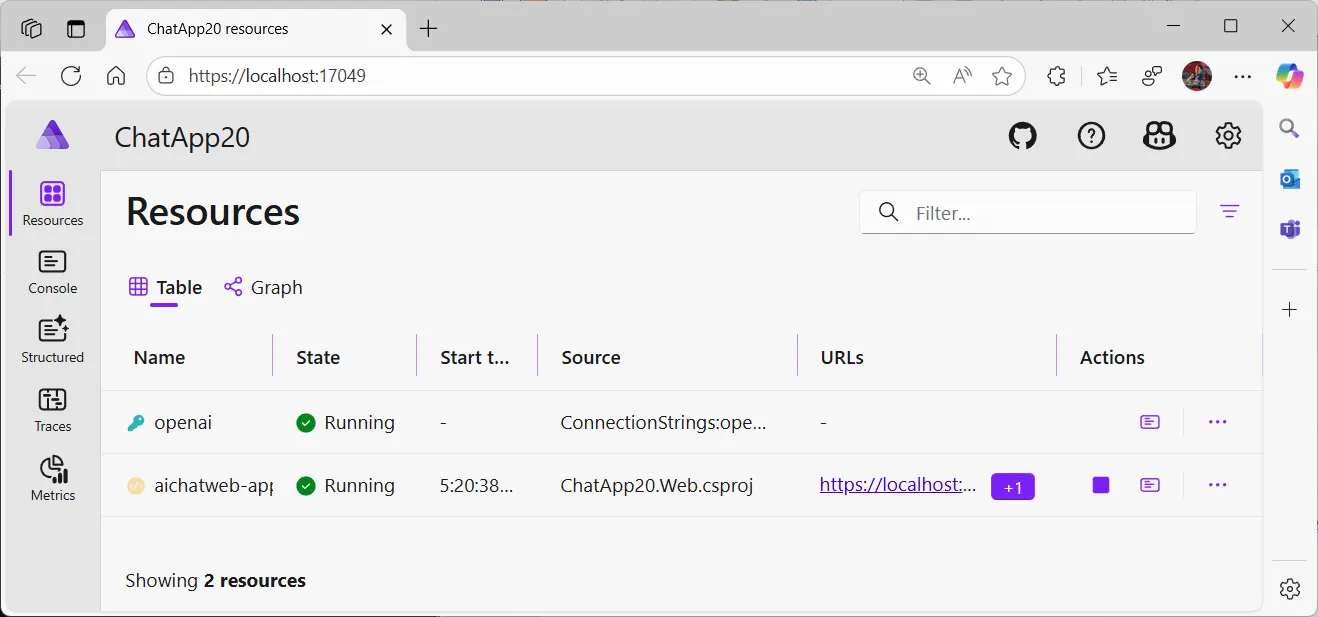Click the browser Refresh button
The width and height of the screenshot is (1318, 617).
click(x=71, y=76)
